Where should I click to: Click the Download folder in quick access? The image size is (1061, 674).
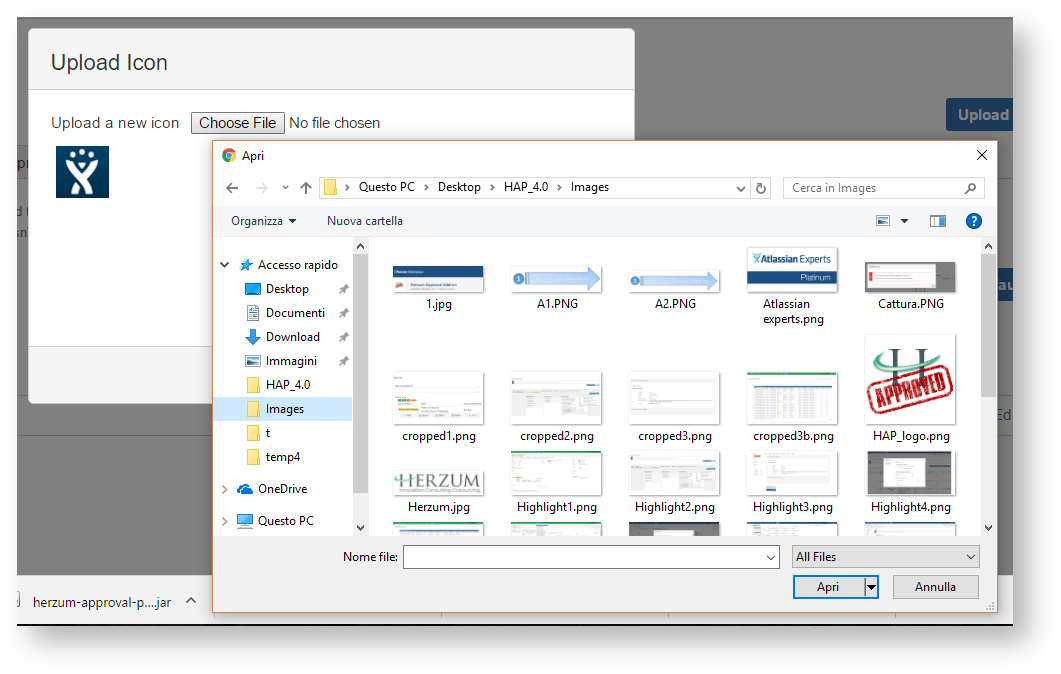coord(292,337)
